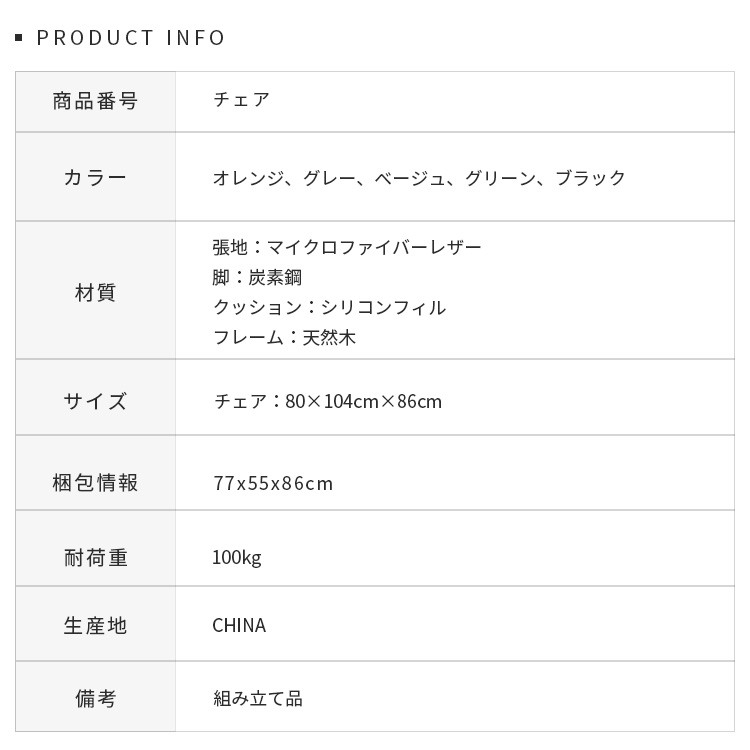Click the 張地:マイクロファイバーレザー line
This screenshot has width=750, height=750.
[x=347, y=247]
